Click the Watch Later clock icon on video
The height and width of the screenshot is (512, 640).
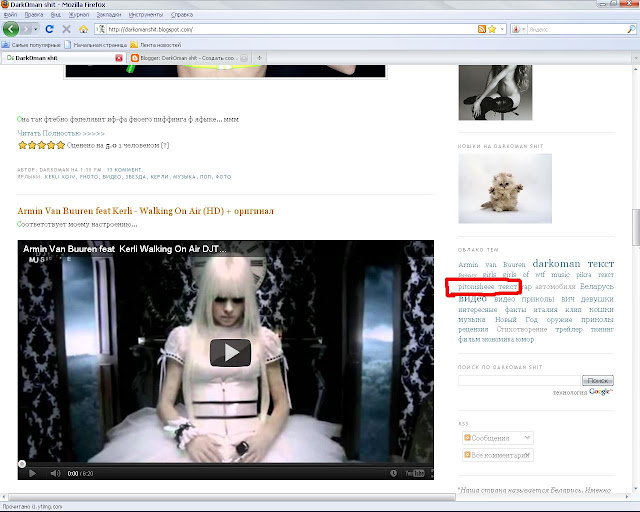393,473
